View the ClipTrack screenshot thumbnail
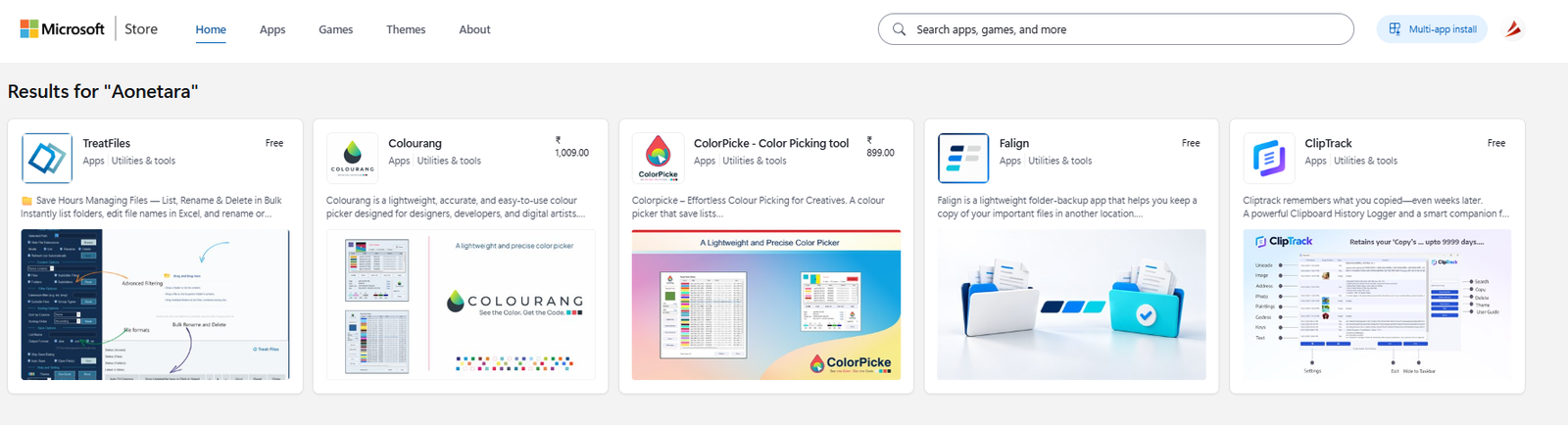 (1377, 305)
